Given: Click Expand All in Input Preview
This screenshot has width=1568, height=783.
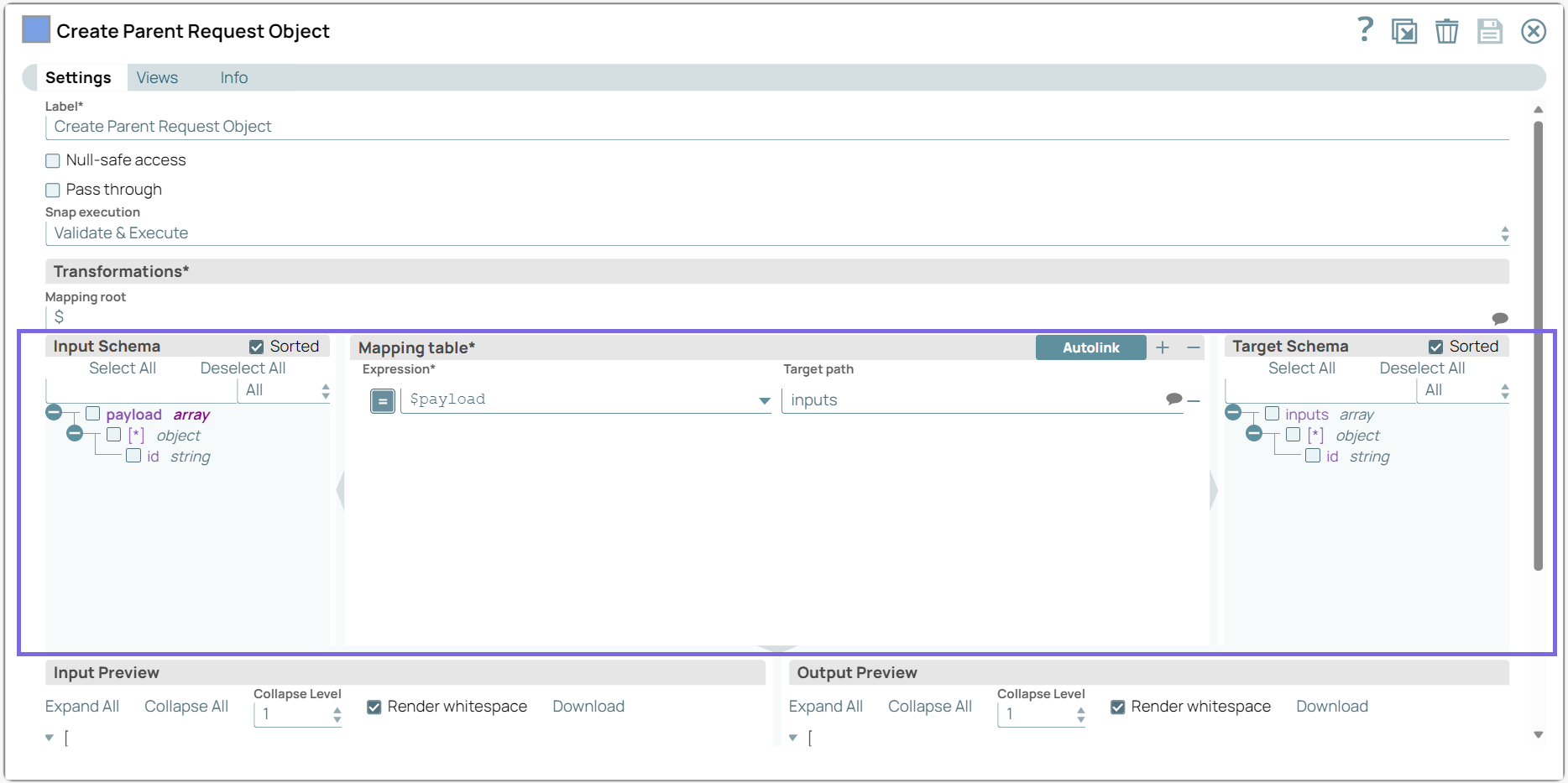Looking at the screenshot, I should click(x=82, y=707).
